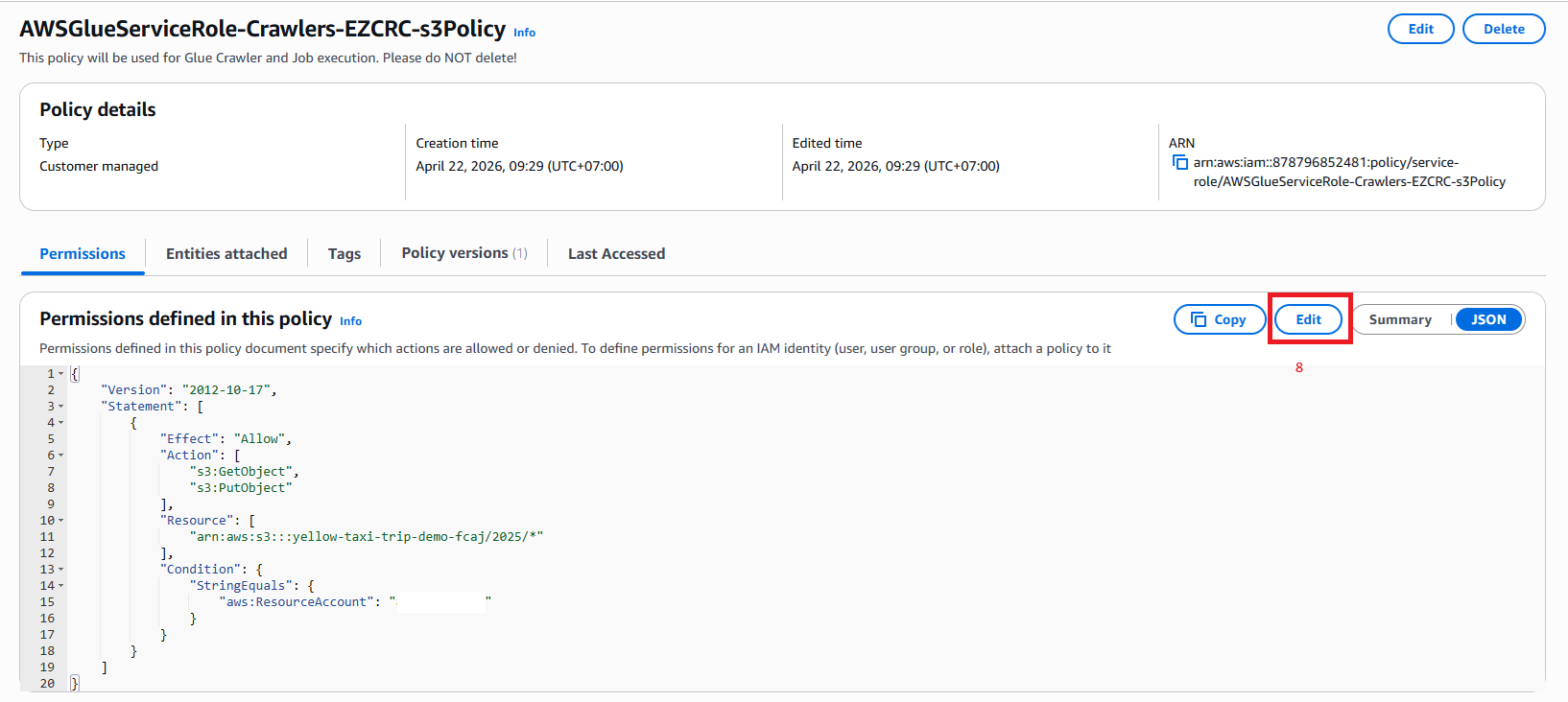Open the Tags tab

click(344, 253)
